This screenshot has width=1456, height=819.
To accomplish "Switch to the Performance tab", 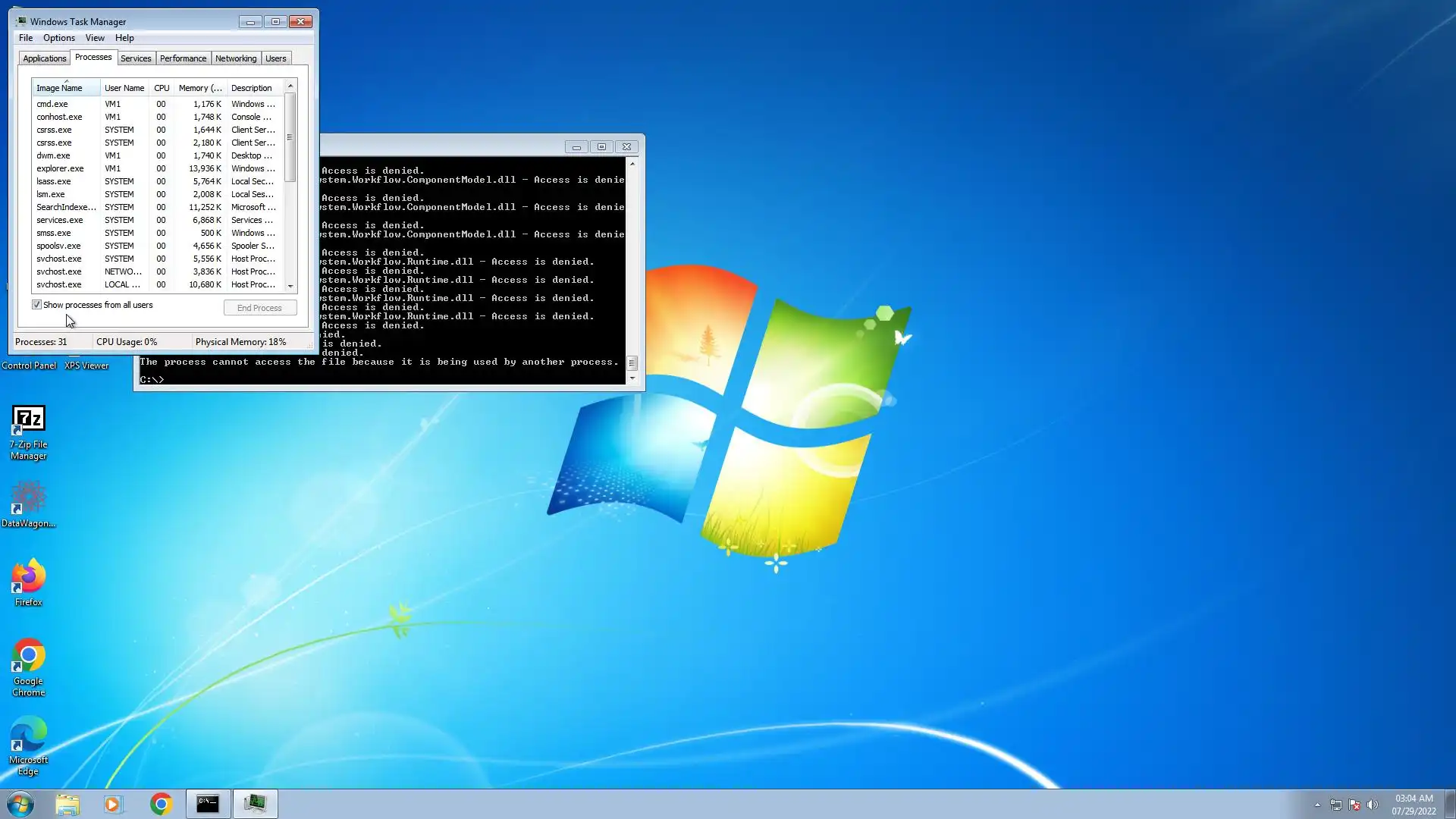I will pyautogui.click(x=183, y=58).
